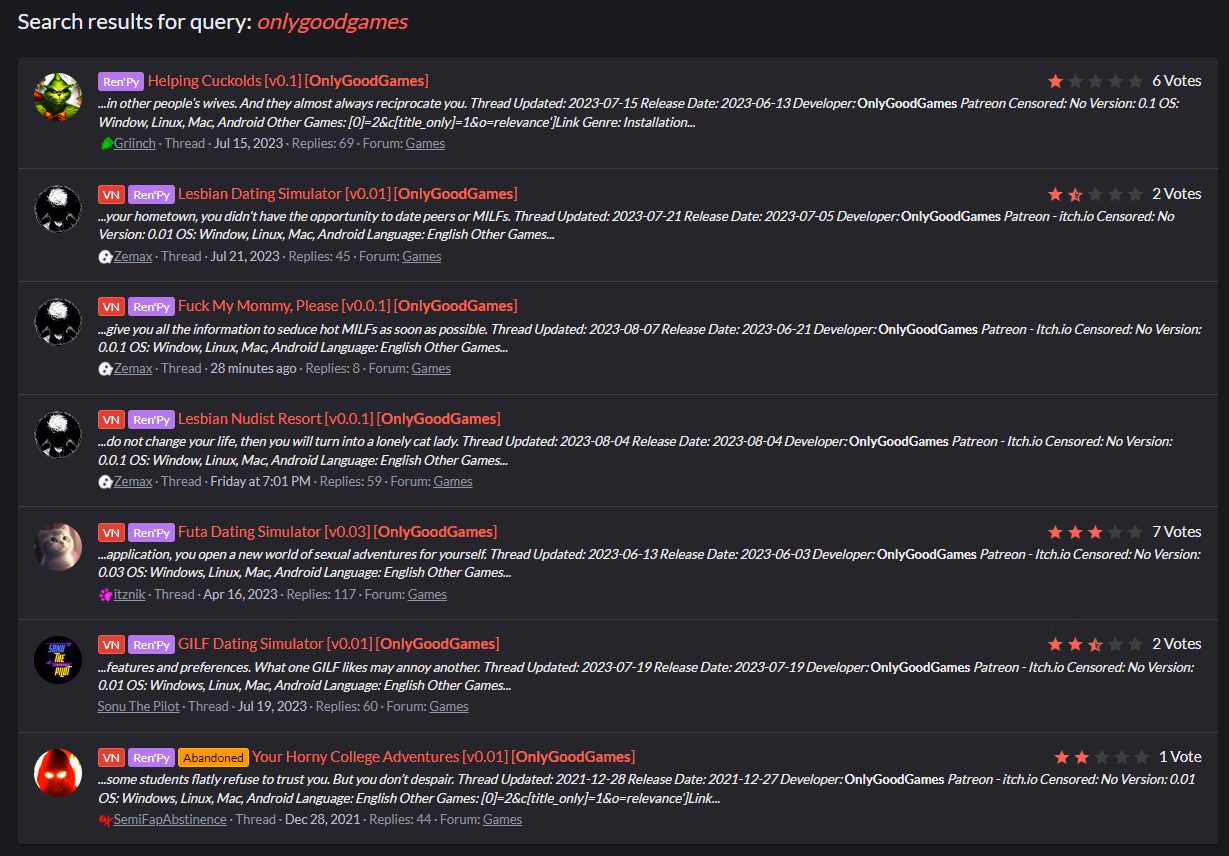Click star rating on Helping Cuckolds row
Screen dimensions: 1229x856
(x=1095, y=81)
